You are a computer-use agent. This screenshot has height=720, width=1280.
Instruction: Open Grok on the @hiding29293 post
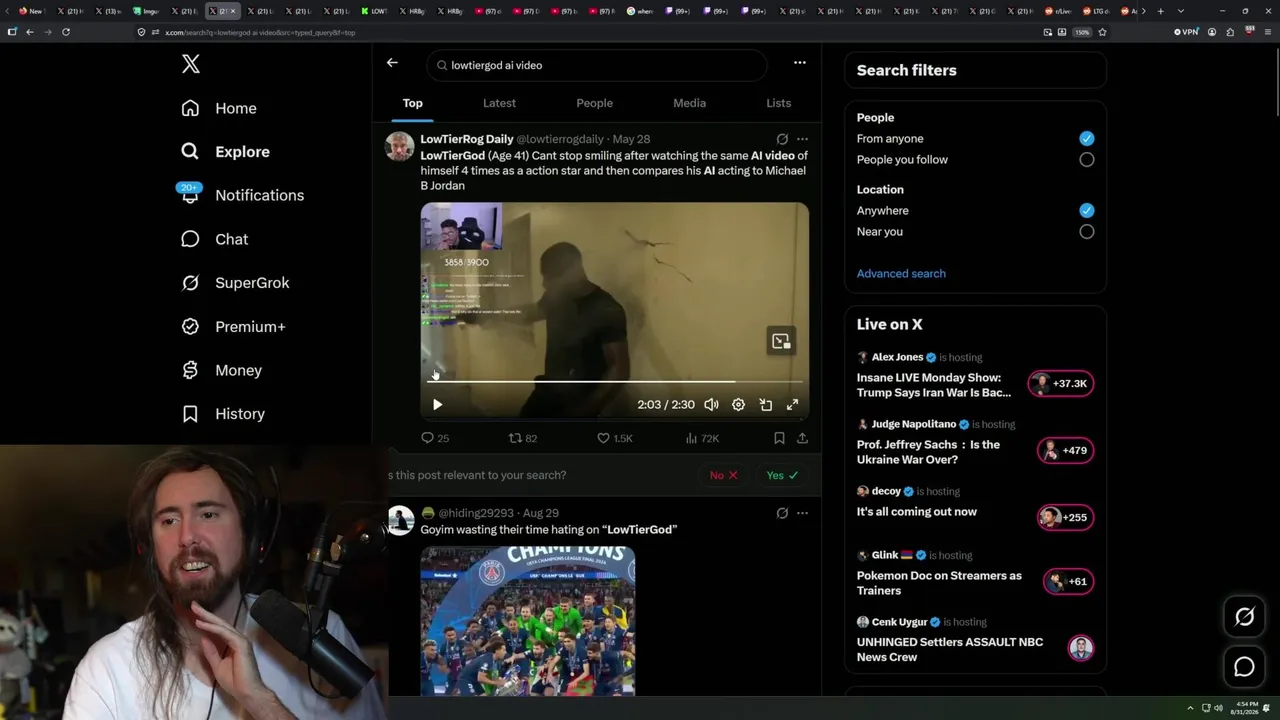pyautogui.click(x=782, y=513)
